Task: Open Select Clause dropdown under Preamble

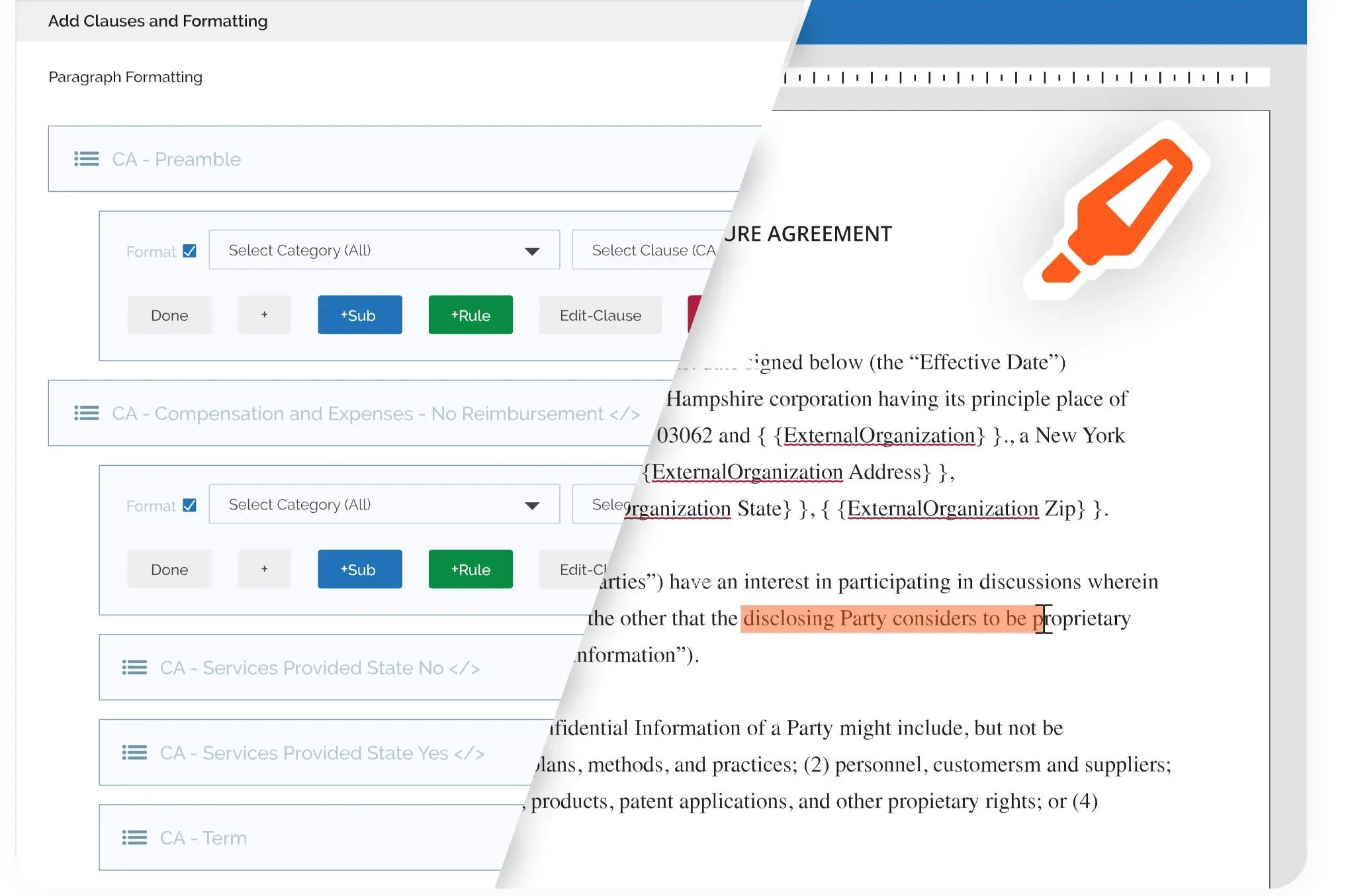Action: coord(645,250)
